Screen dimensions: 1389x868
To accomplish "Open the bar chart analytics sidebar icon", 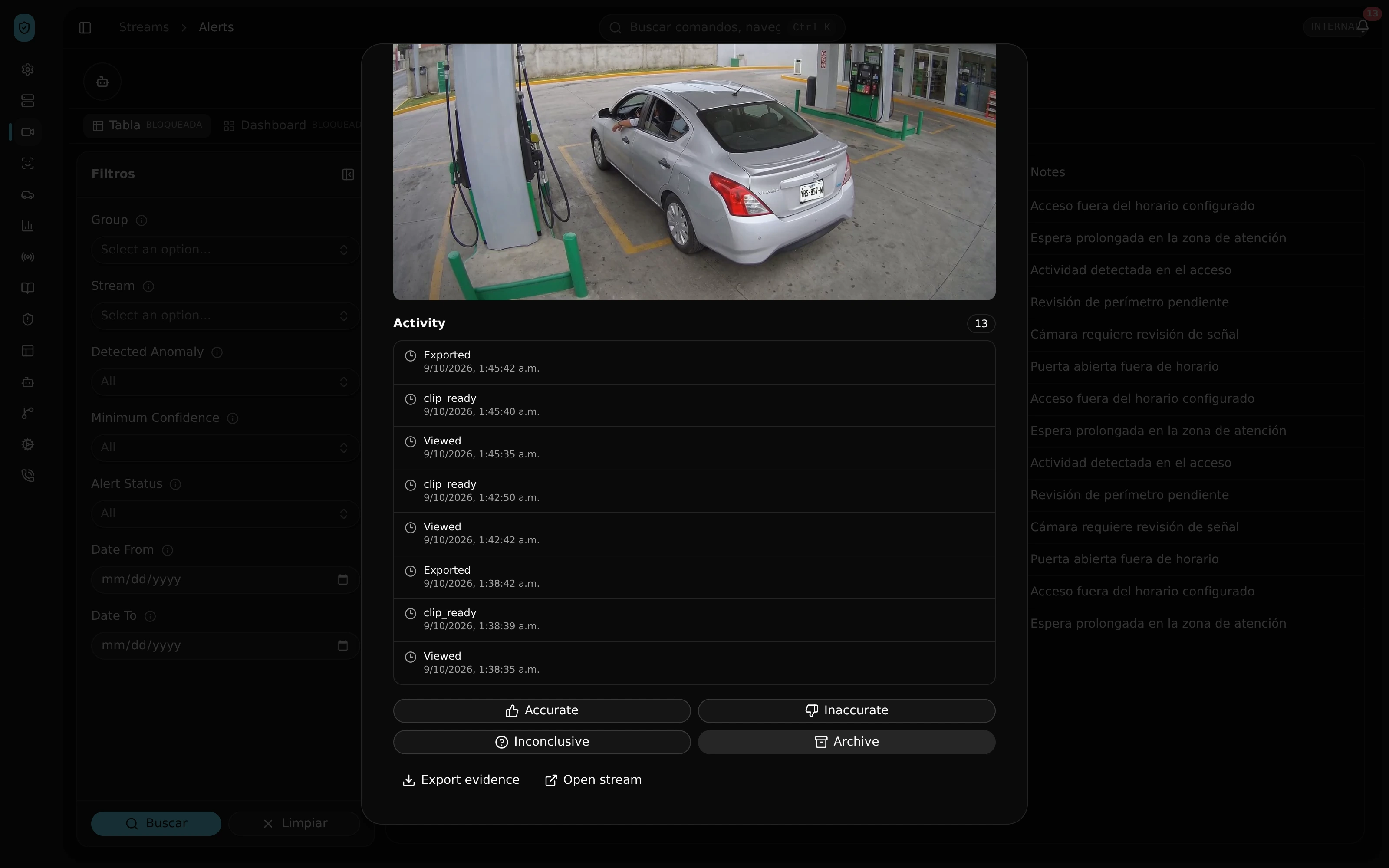I will pyautogui.click(x=27, y=226).
